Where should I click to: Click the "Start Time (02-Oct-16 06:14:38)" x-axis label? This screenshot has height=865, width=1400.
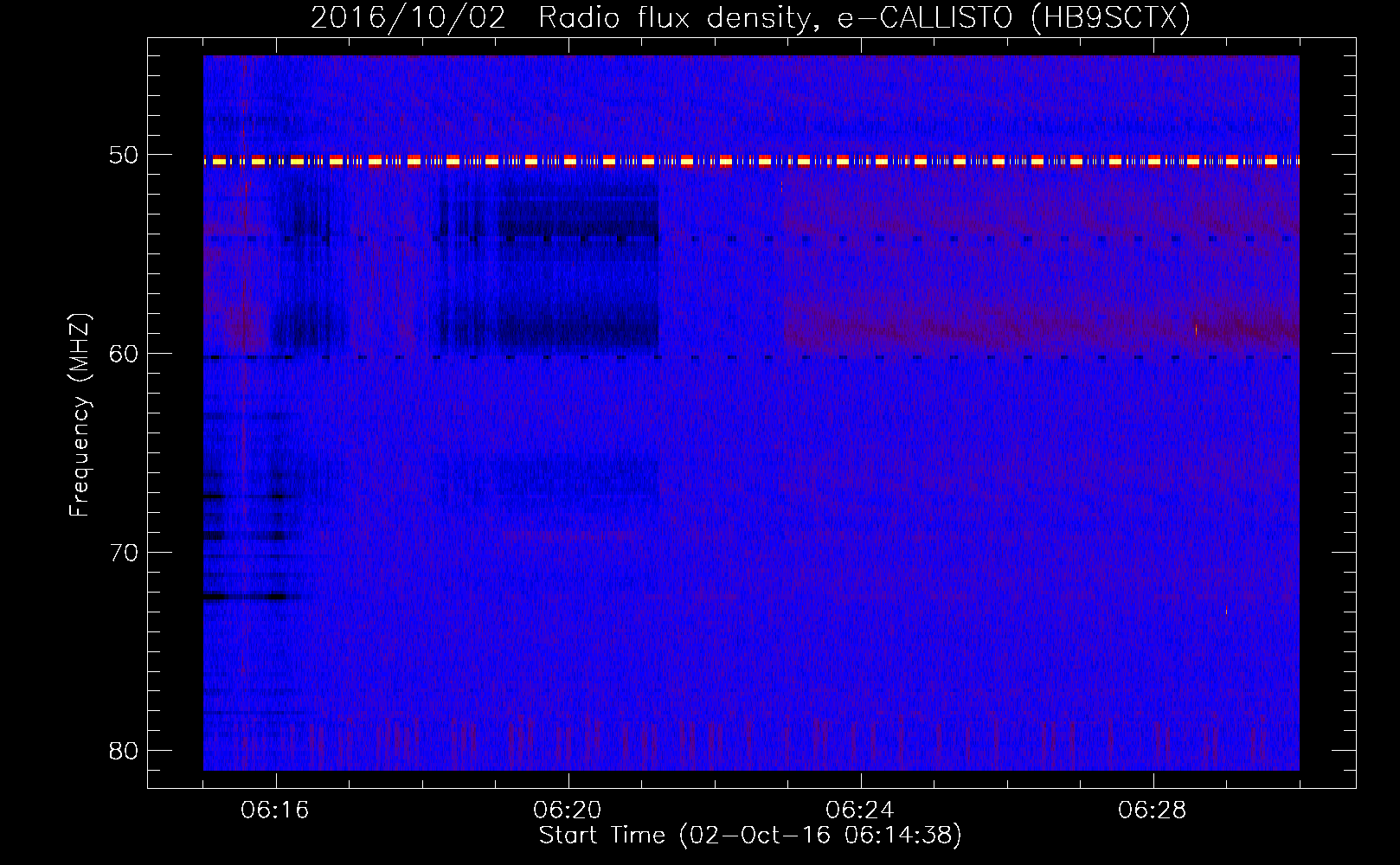pyautogui.click(x=750, y=836)
